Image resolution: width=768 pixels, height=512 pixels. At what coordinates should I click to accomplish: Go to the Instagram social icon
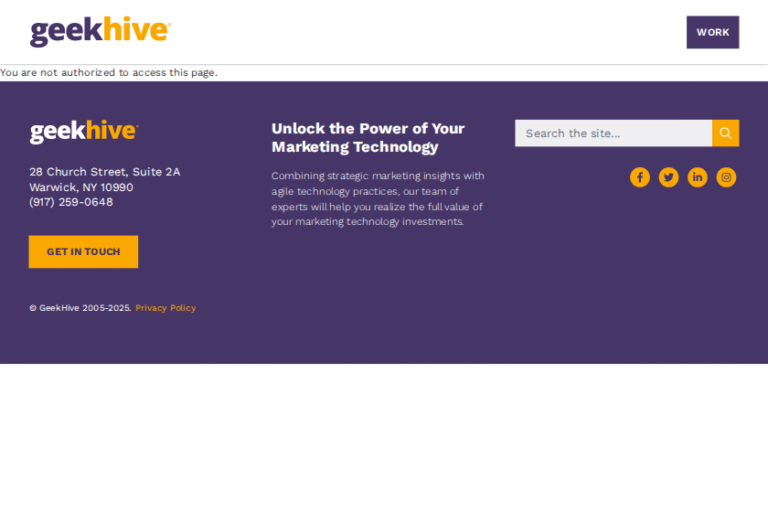(727, 177)
